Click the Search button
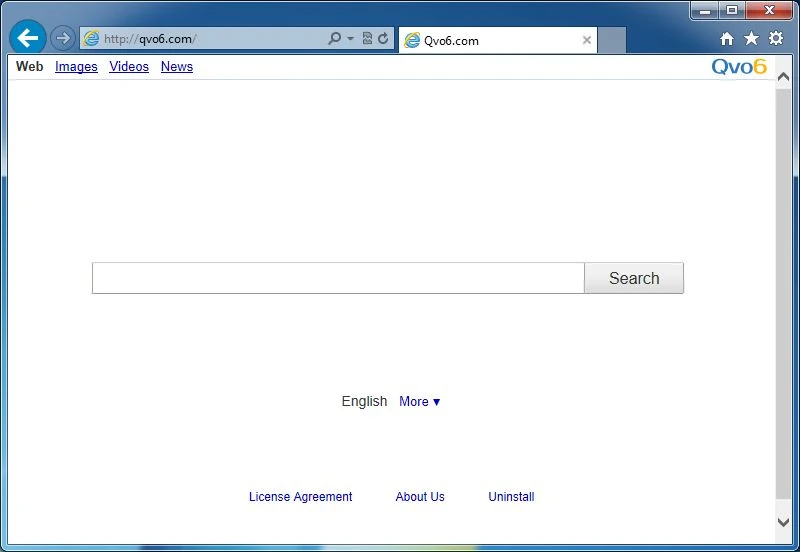The height and width of the screenshot is (552, 800). [634, 278]
